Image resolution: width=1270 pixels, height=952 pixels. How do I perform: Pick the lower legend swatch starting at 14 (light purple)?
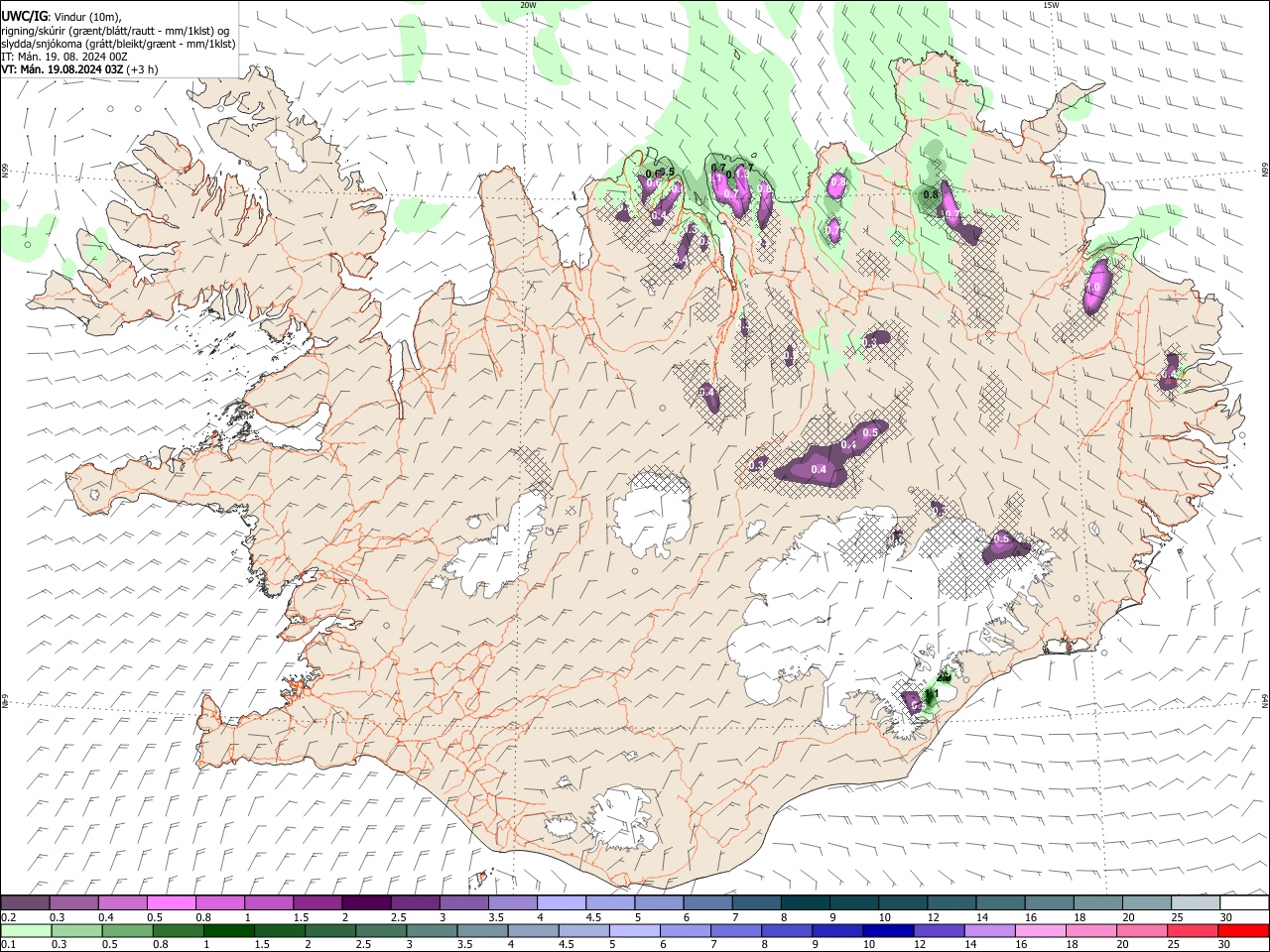tap(990, 930)
